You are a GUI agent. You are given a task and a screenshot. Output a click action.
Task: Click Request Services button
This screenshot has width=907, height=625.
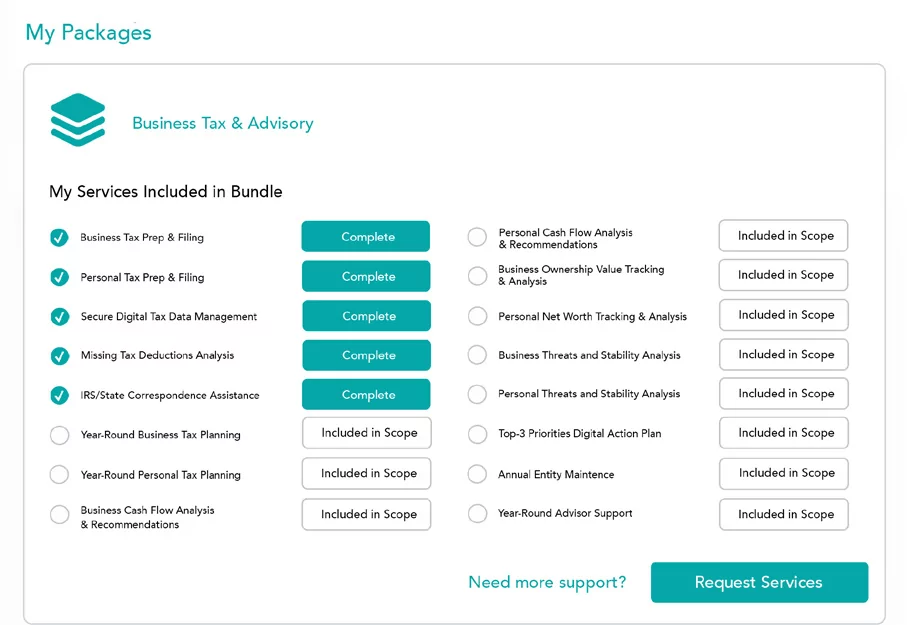click(x=759, y=582)
